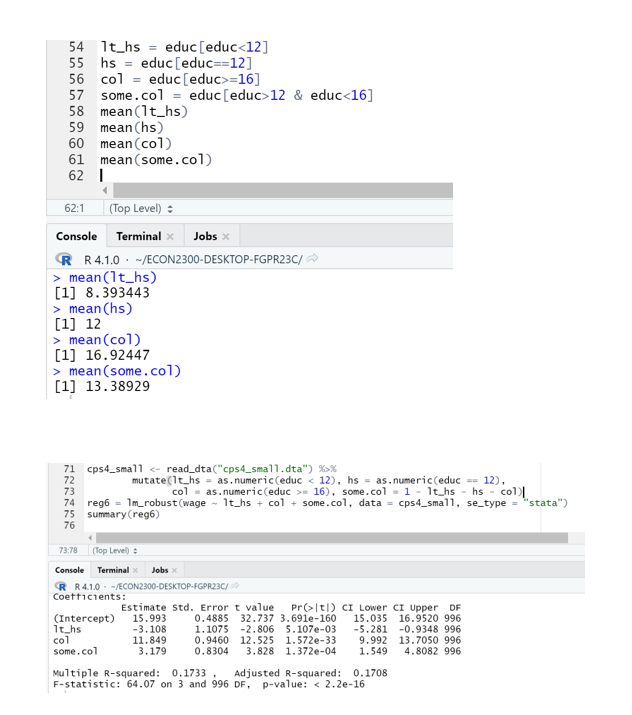Click the (Intercept) estimate 15.993
Screen dimensions: 632x715
click(149, 618)
